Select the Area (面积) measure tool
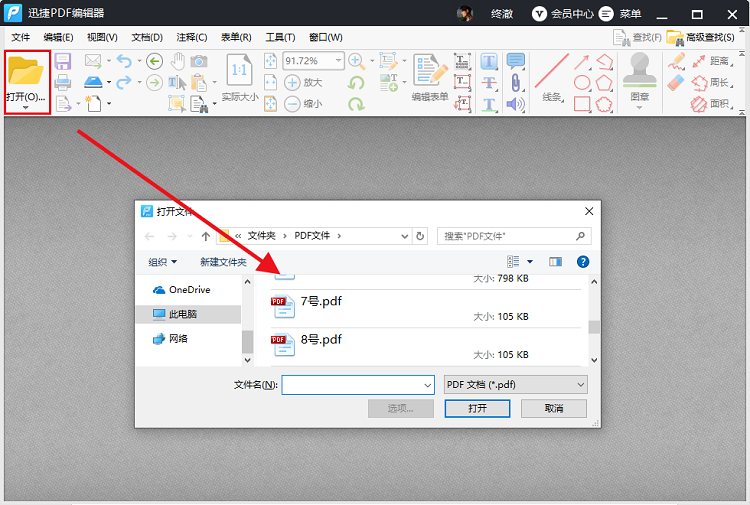 [712, 104]
